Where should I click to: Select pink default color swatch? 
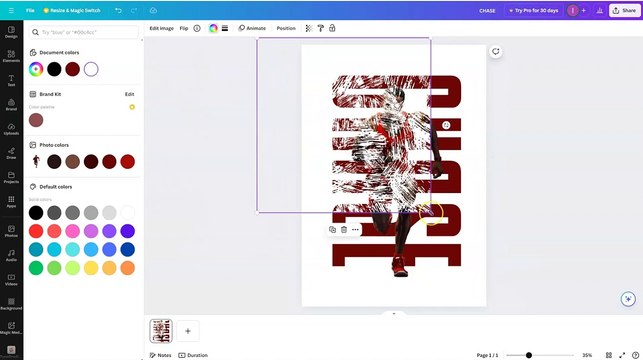click(x=73, y=231)
